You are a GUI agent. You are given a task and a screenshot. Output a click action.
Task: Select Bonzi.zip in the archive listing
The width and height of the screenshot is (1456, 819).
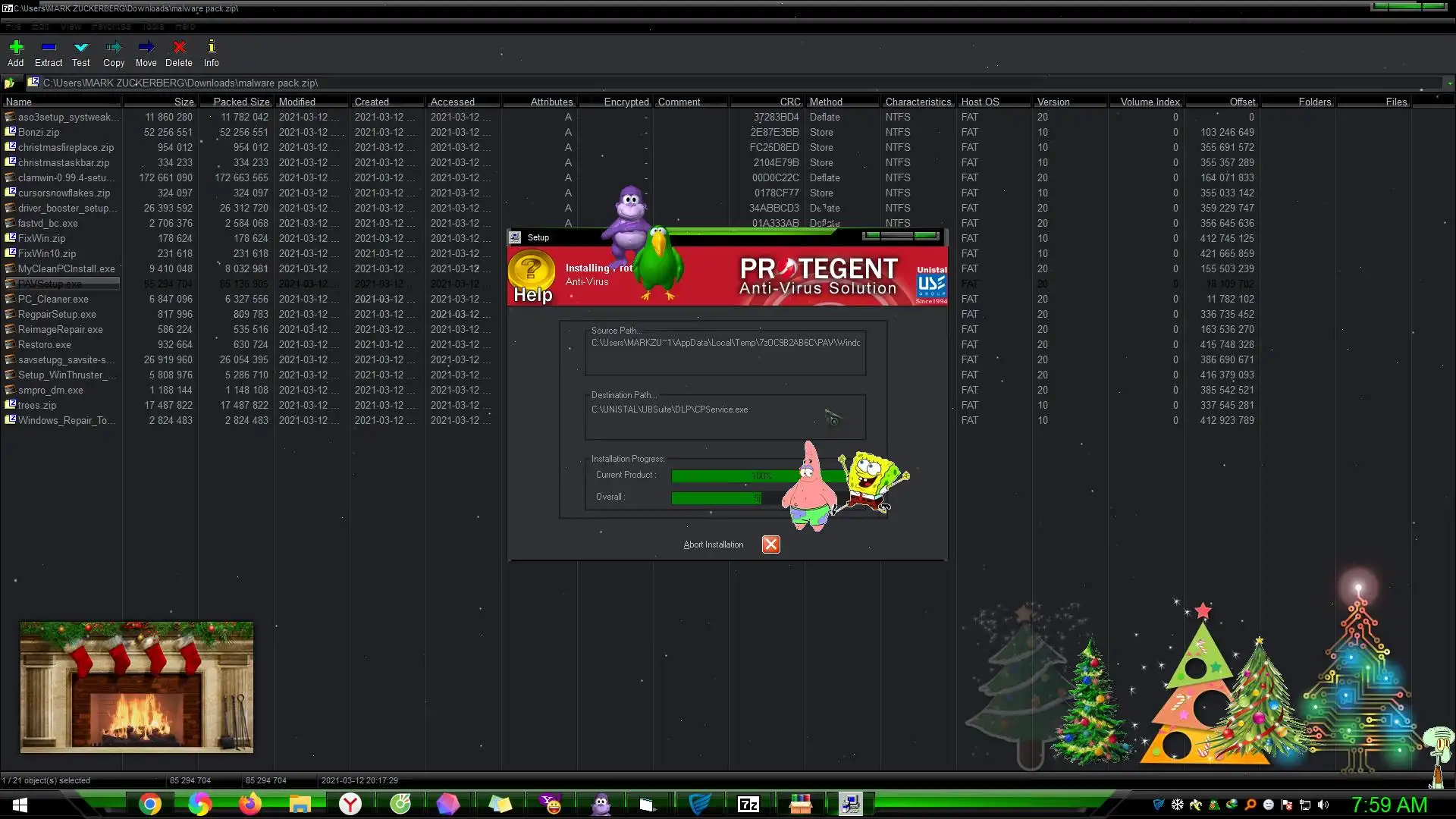point(38,132)
